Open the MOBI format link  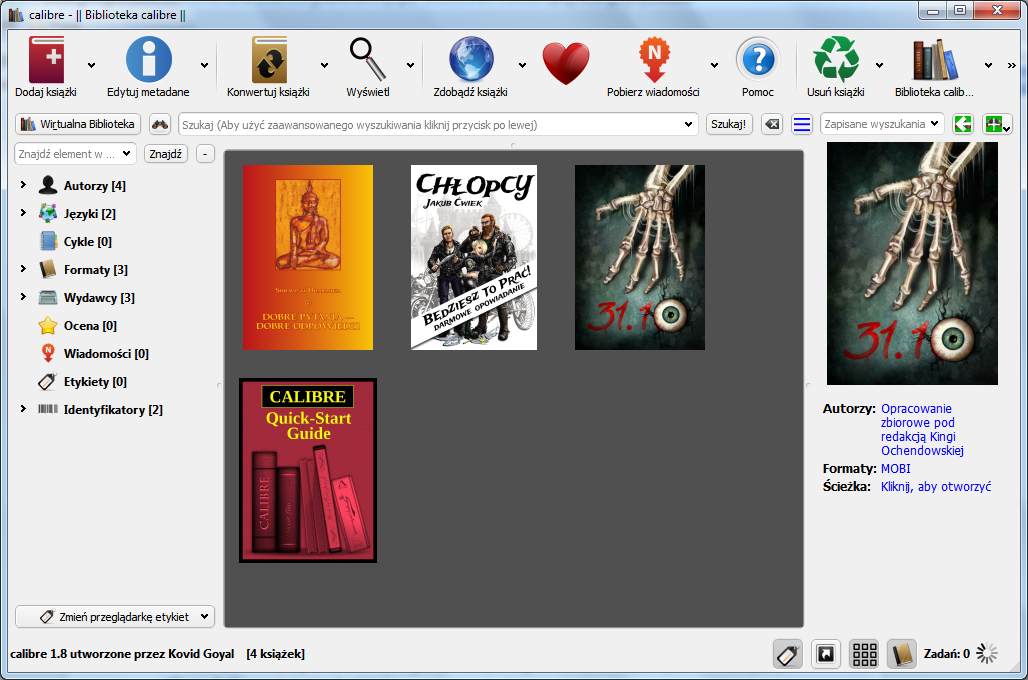pos(896,469)
